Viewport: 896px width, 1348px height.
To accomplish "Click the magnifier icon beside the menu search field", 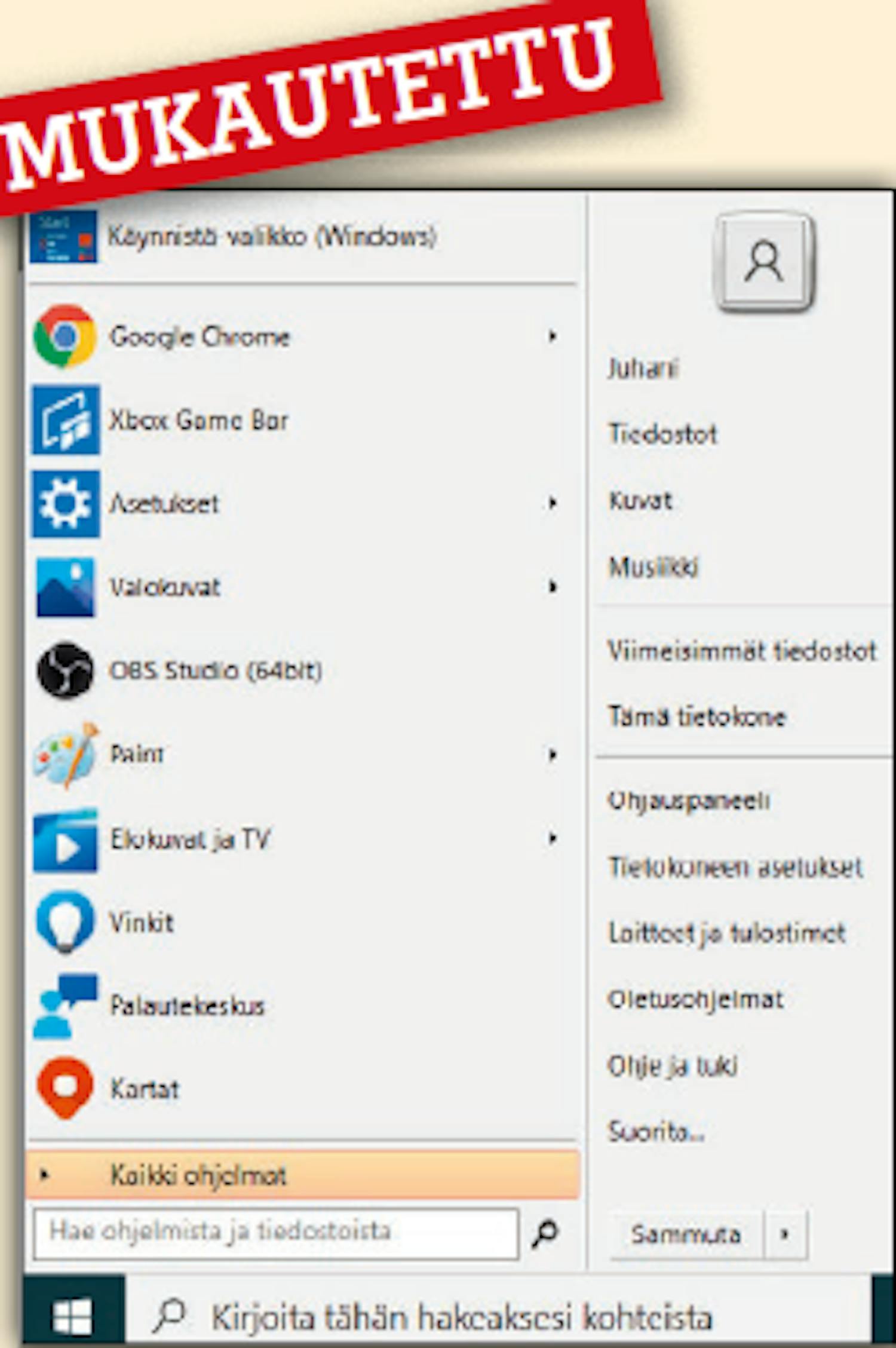I will 545,1234.
